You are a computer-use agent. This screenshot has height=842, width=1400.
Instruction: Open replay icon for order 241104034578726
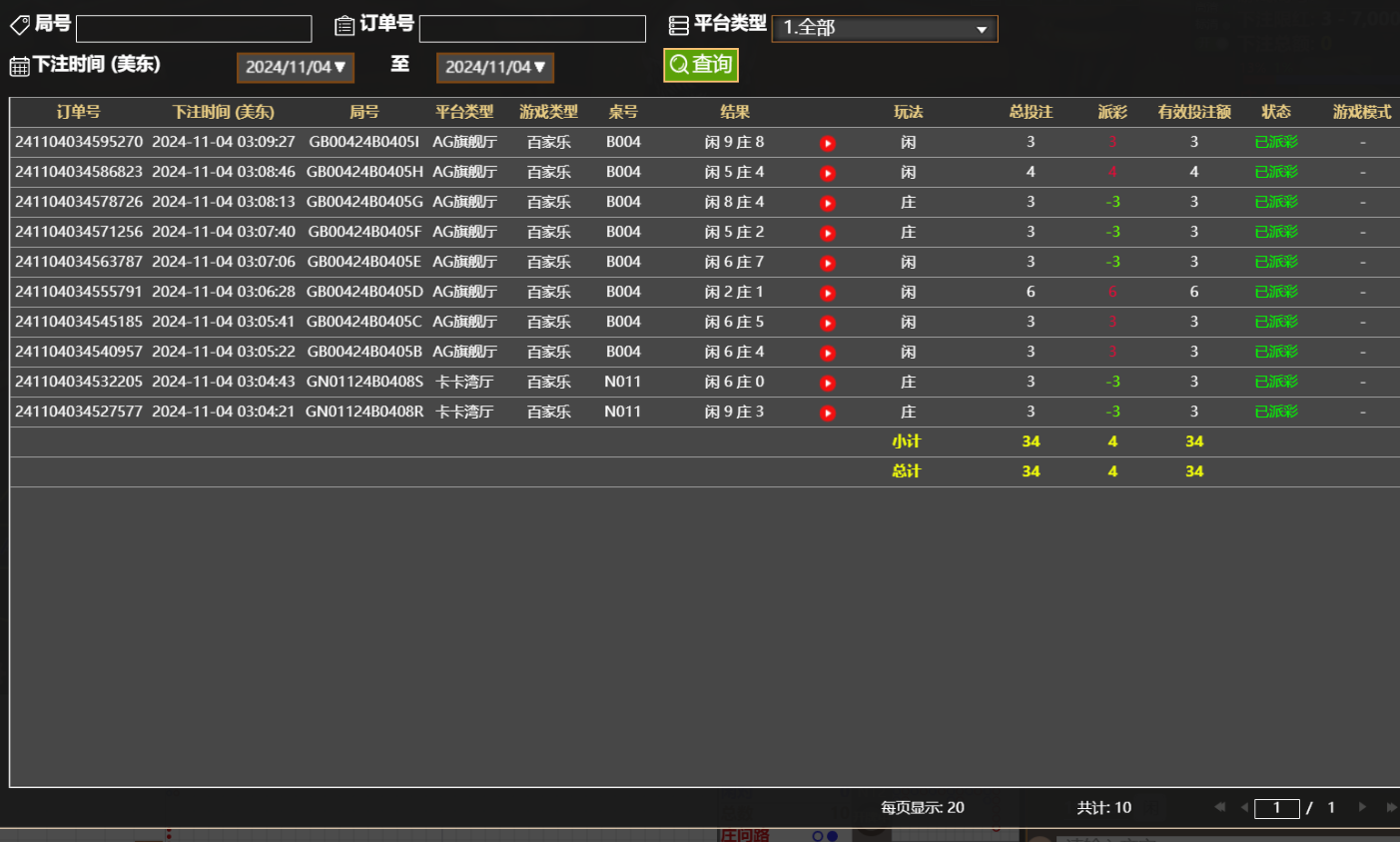pos(827,203)
